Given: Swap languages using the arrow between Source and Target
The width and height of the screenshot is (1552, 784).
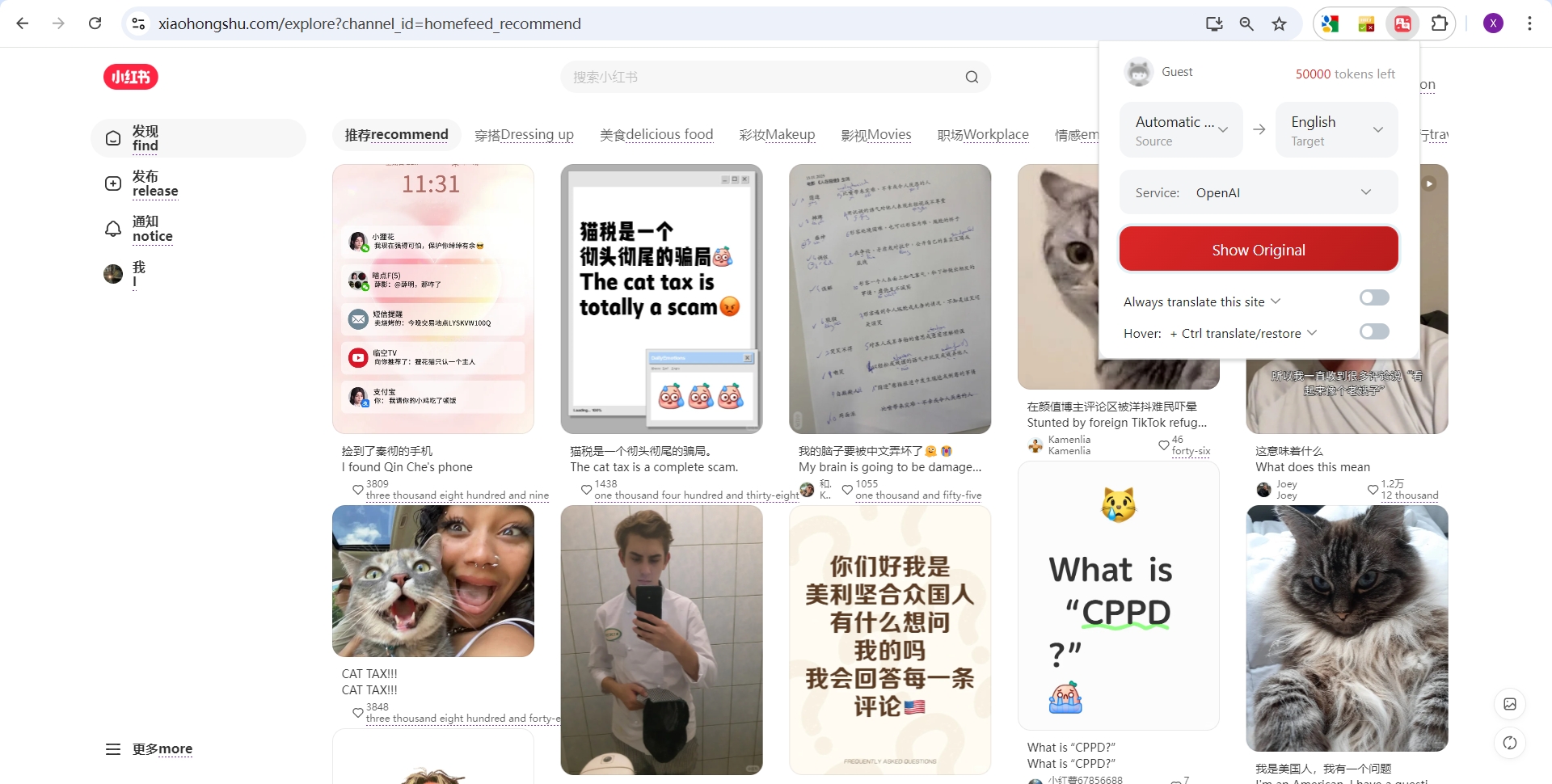Looking at the screenshot, I should click(x=1259, y=129).
